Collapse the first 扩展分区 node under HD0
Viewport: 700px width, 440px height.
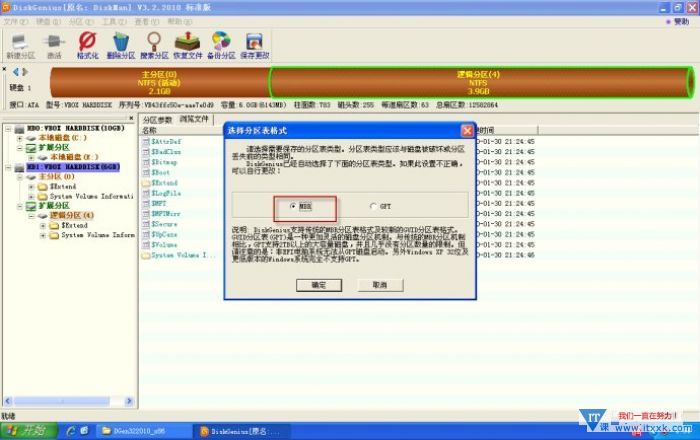coord(20,148)
